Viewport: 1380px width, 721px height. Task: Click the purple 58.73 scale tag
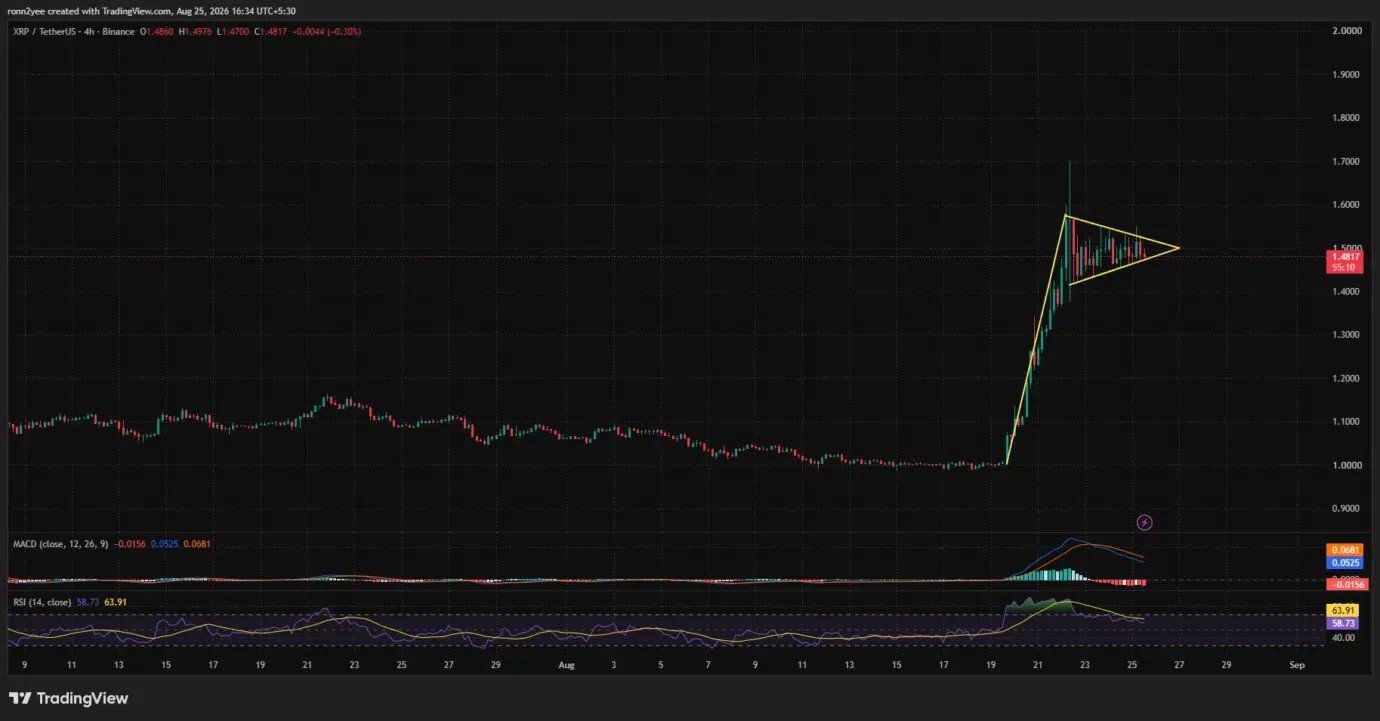(1341, 623)
